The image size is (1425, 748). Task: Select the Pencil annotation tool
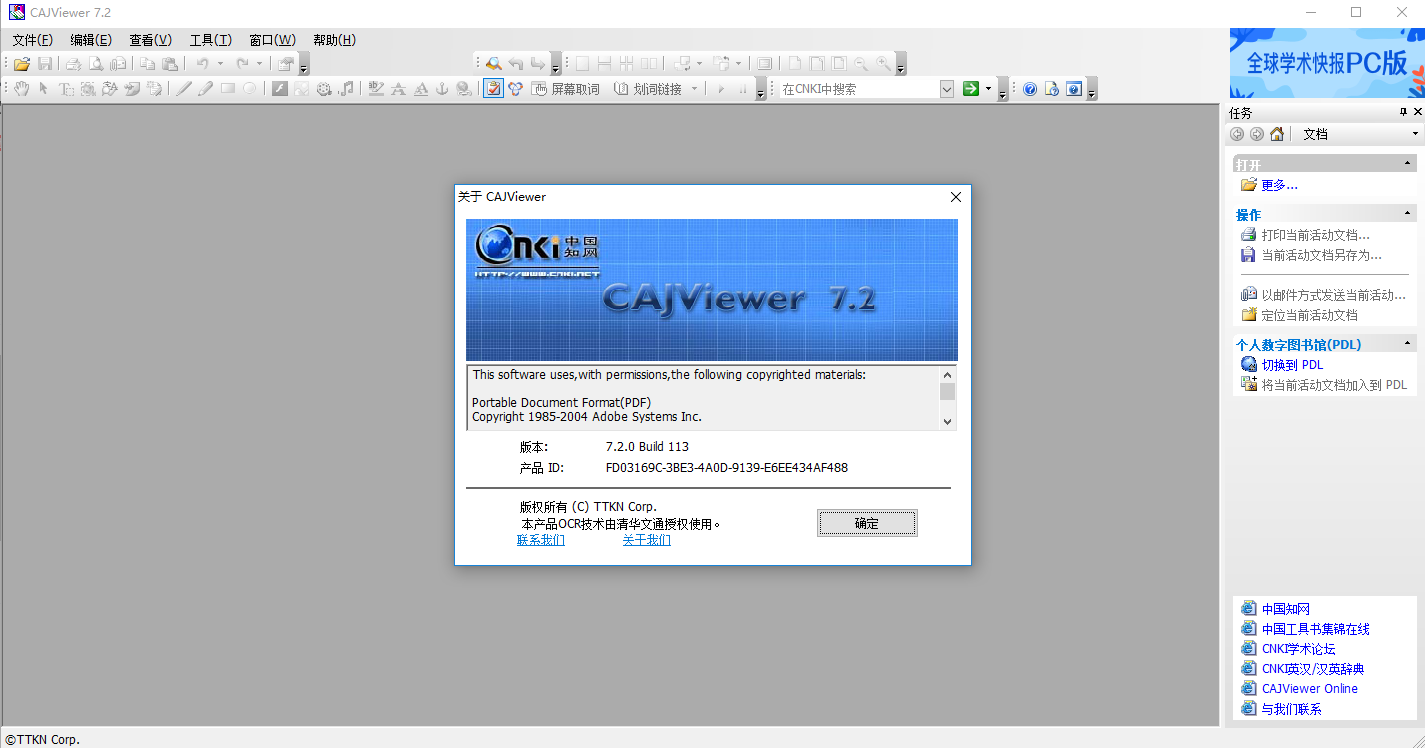[205, 89]
